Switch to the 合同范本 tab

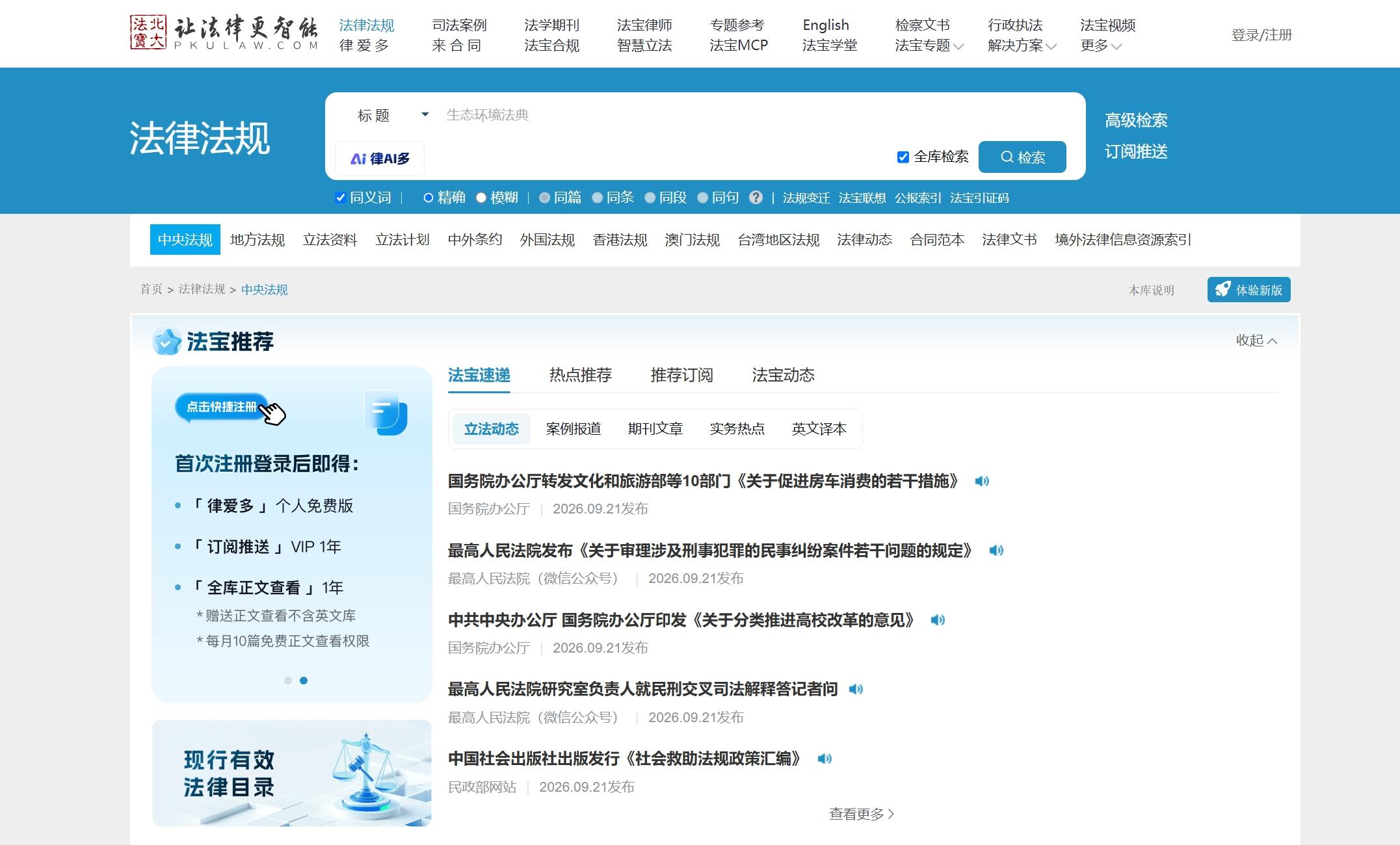[x=937, y=240]
